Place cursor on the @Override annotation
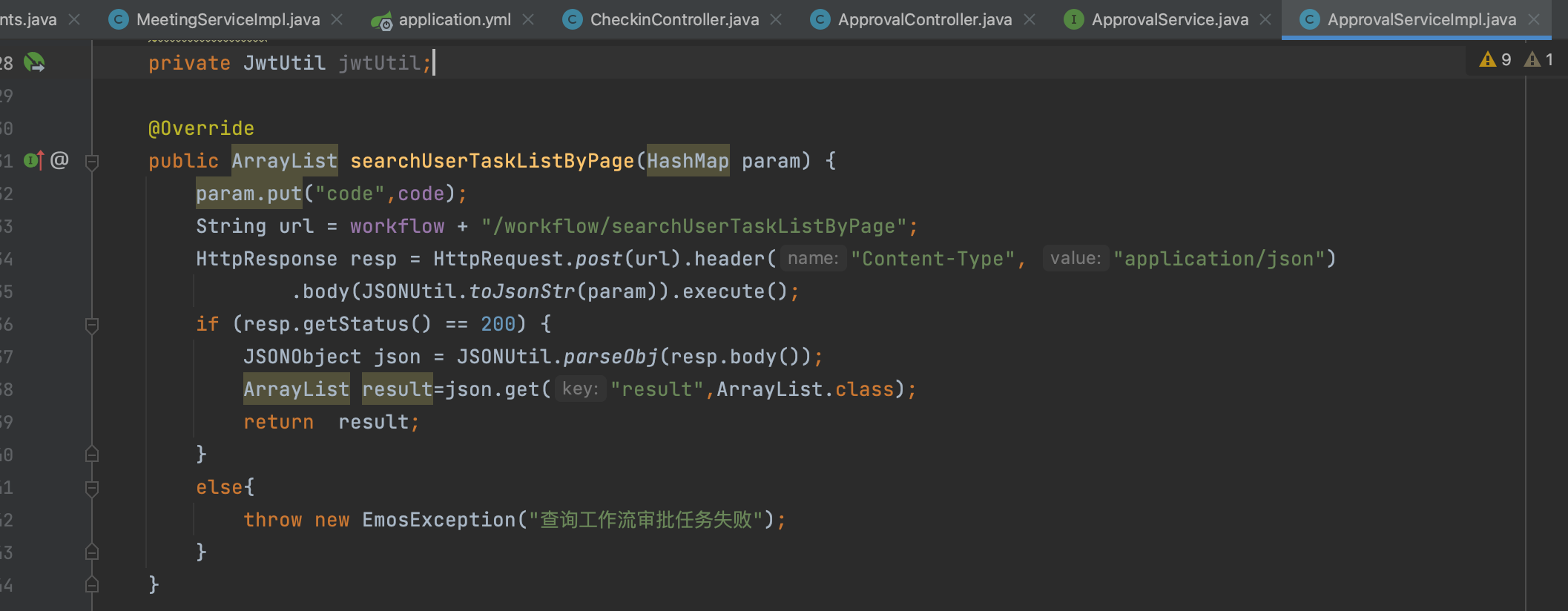The height and width of the screenshot is (611, 1568). 201,128
